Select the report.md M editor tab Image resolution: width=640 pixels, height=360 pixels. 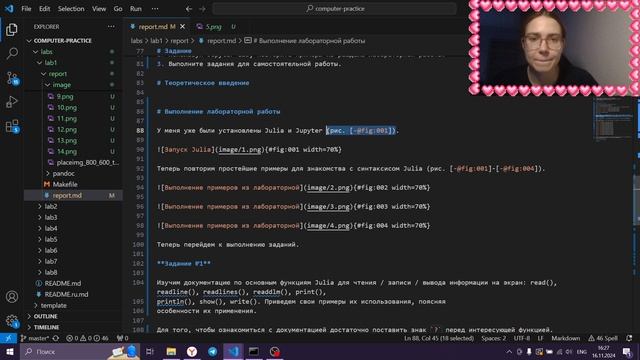click(x=157, y=27)
